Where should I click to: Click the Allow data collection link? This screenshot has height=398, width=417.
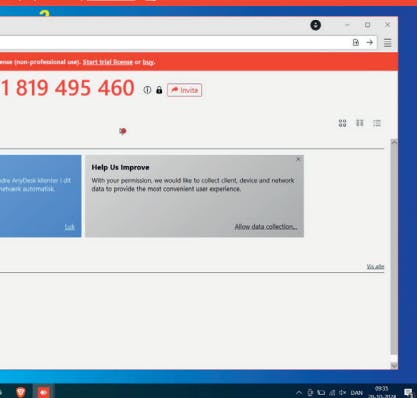click(x=266, y=227)
